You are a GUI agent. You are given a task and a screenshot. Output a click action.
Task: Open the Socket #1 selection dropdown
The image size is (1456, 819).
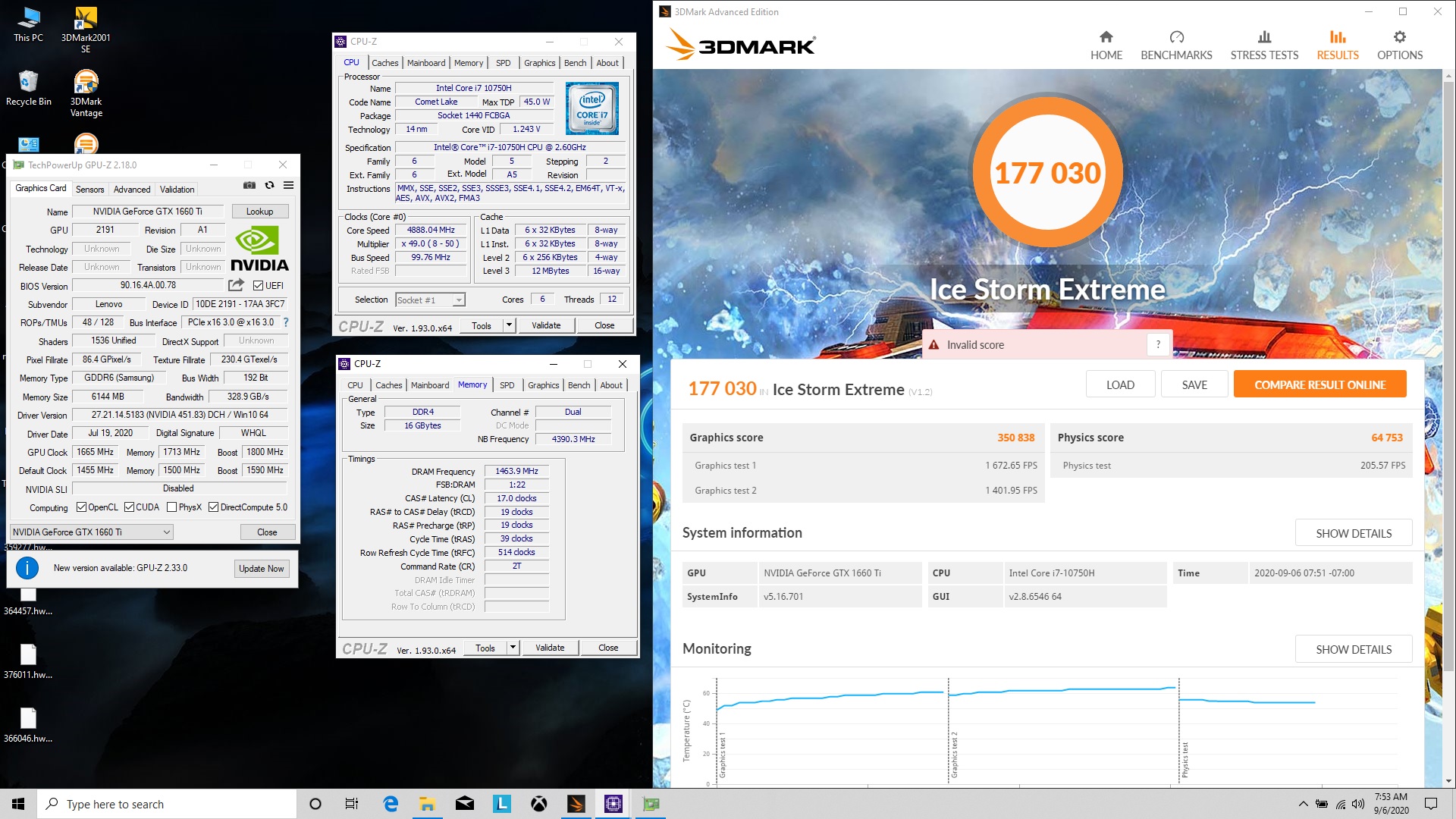pyautogui.click(x=430, y=300)
